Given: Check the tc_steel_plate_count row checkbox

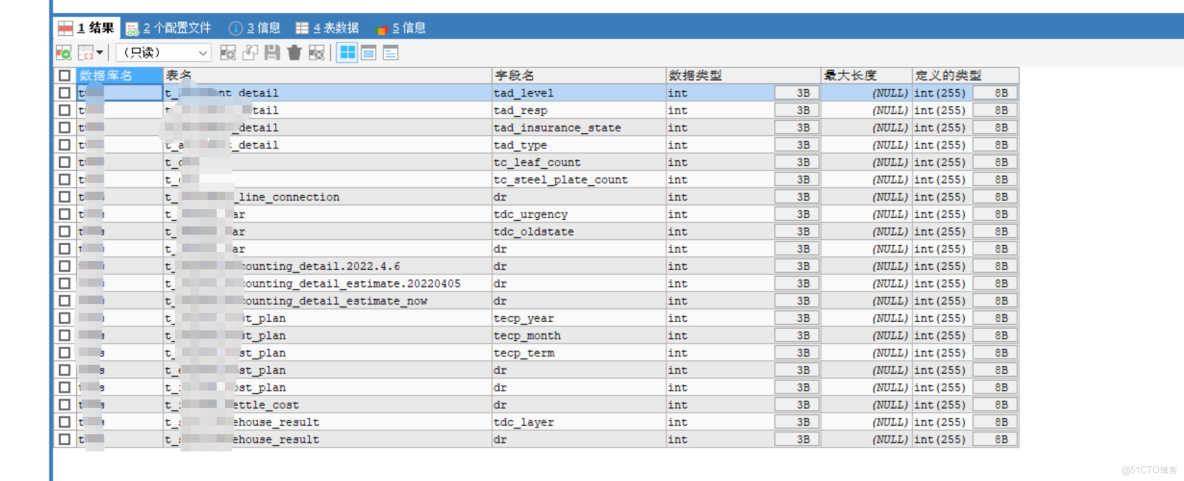Looking at the screenshot, I should point(65,180).
